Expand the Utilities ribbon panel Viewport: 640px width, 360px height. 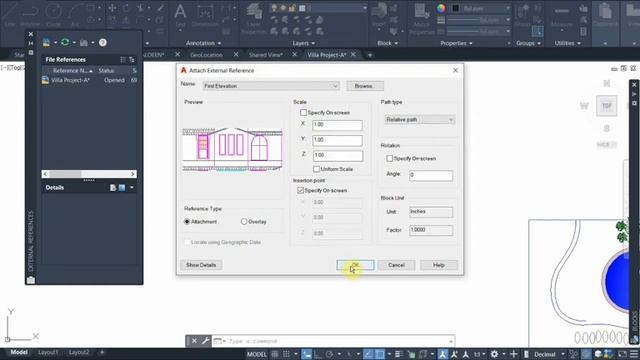pyautogui.click(x=567, y=43)
